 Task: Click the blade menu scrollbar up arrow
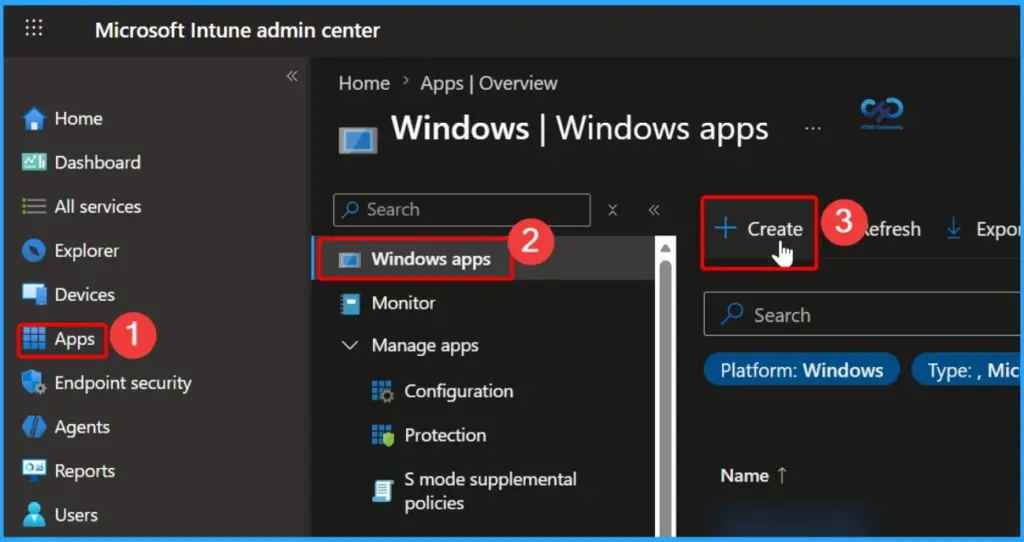pyautogui.click(x=665, y=249)
